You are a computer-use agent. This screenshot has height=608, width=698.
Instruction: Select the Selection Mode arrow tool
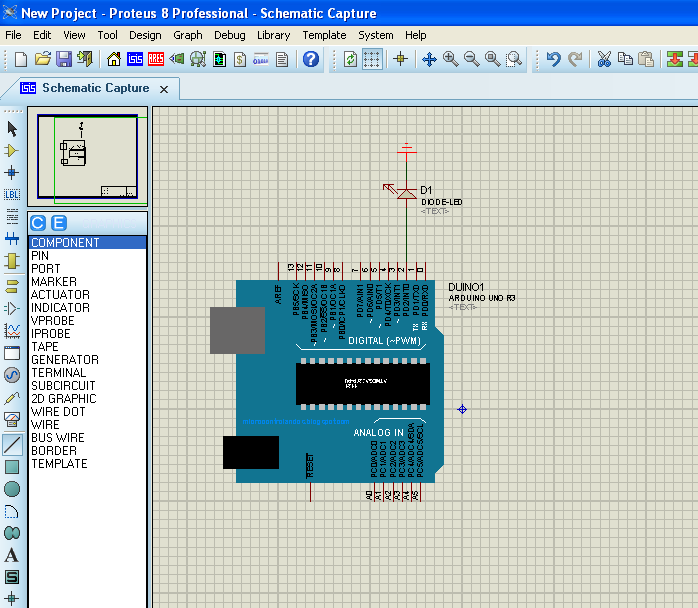tap(12, 128)
